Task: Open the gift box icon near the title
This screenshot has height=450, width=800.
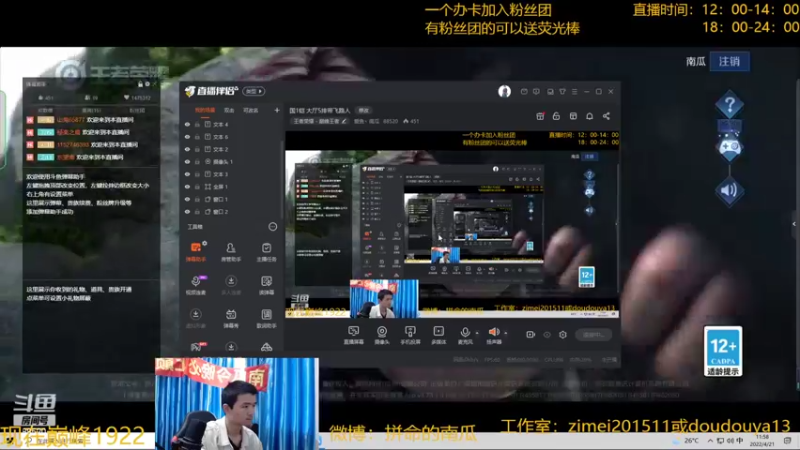Action: [x=540, y=116]
